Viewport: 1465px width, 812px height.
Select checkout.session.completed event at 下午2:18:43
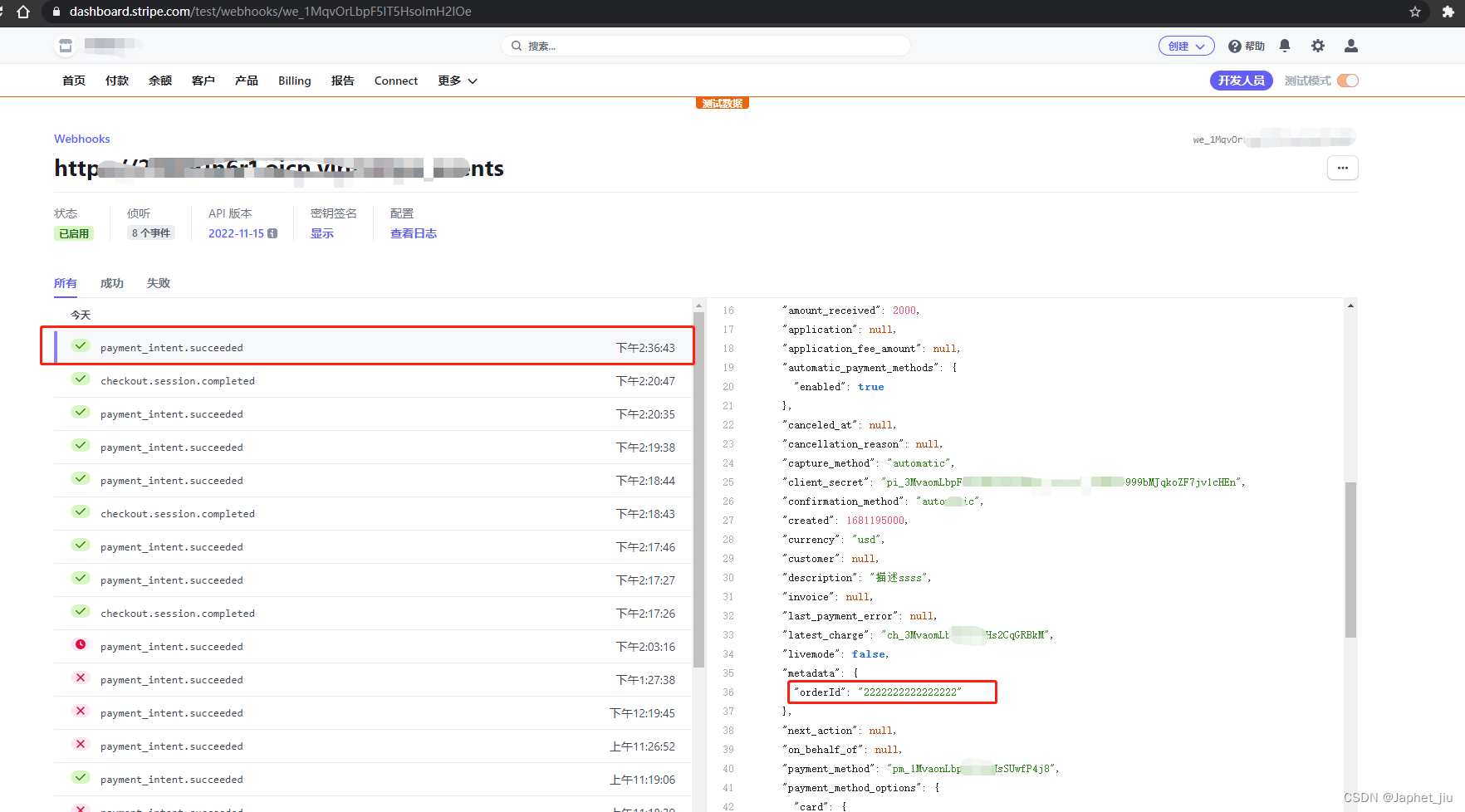pyautogui.click(x=373, y=514)
